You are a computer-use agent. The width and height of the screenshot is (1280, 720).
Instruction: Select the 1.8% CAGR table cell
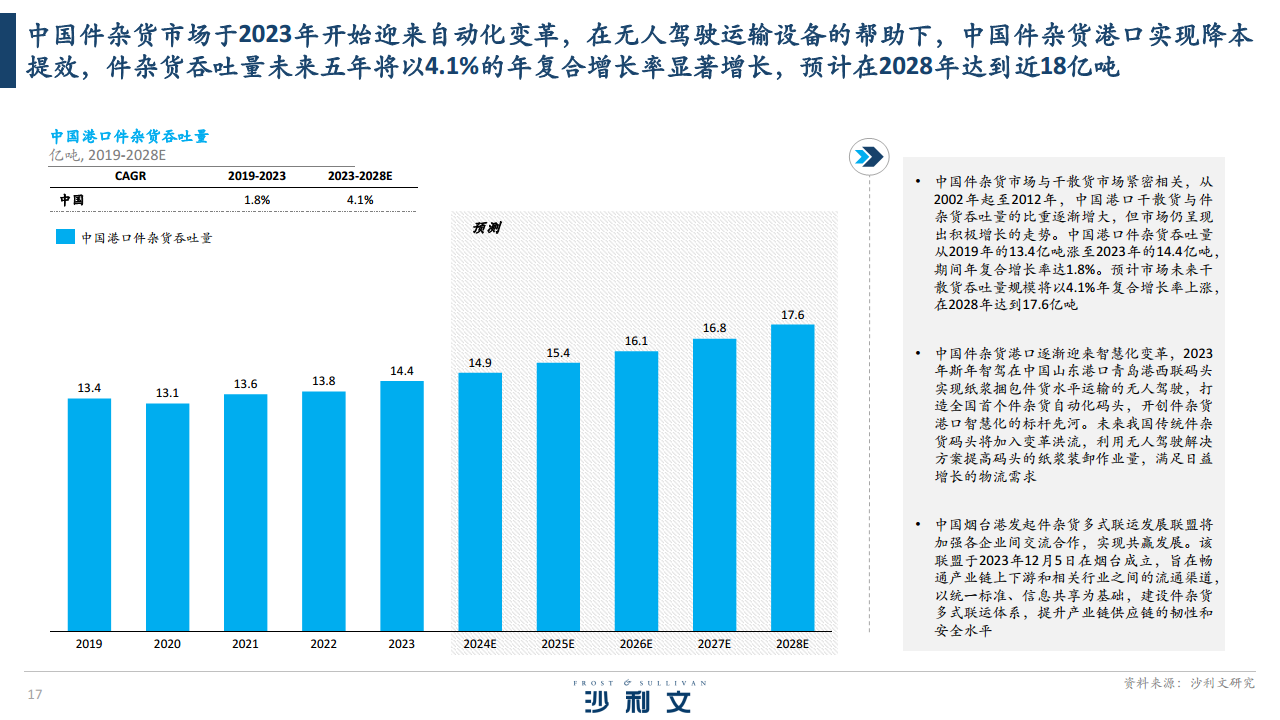[x=257, y=200]
